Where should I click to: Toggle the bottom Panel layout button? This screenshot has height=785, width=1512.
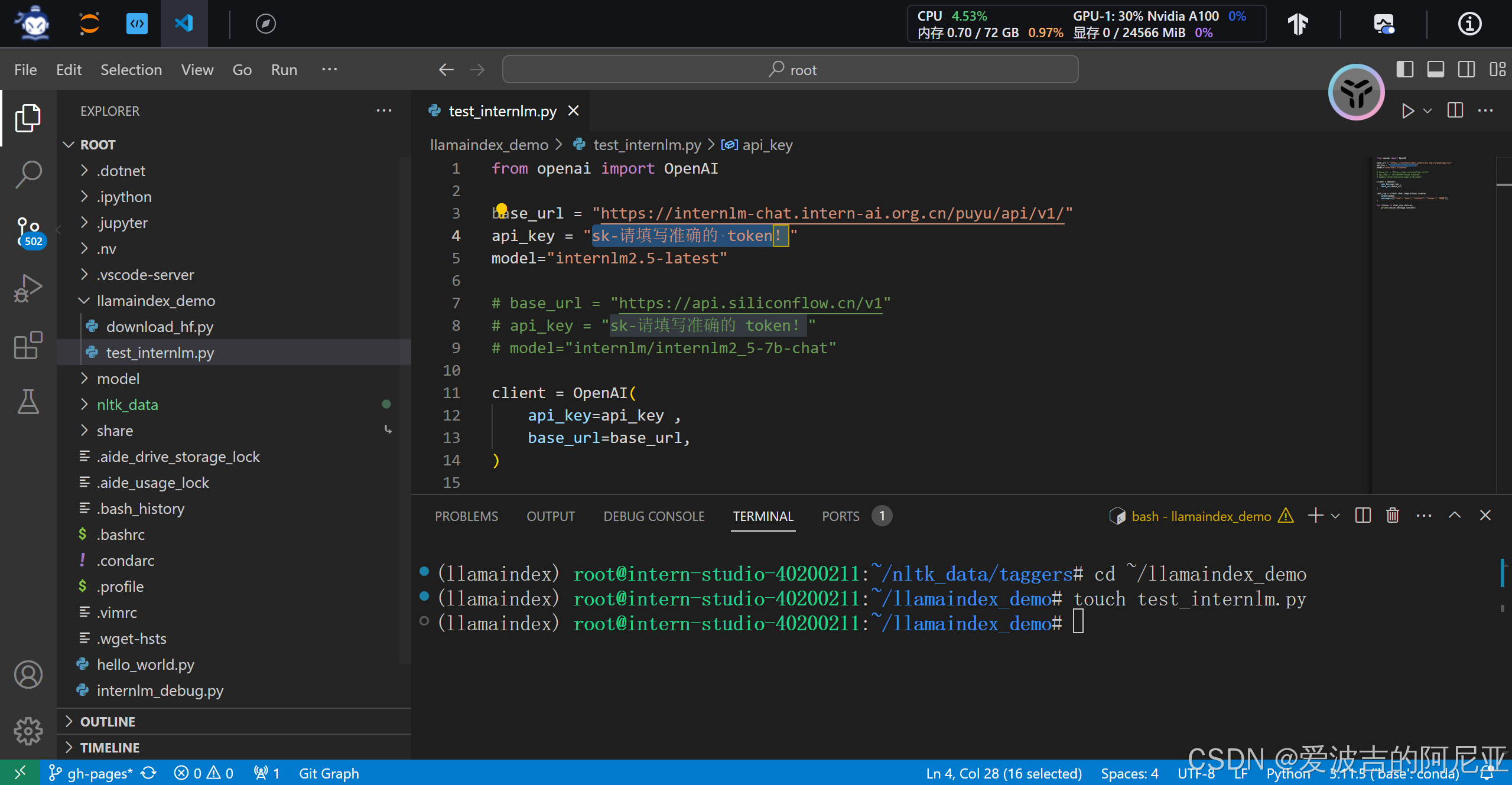(x=1435, y=70)
